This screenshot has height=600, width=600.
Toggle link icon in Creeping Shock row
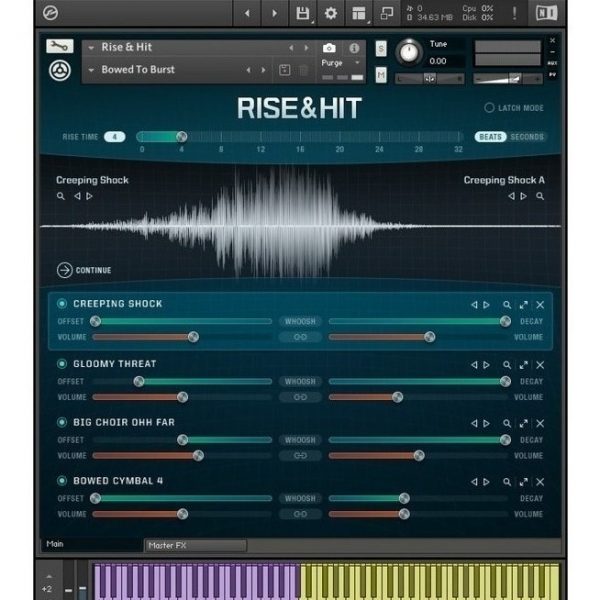[x=300, y=337]
